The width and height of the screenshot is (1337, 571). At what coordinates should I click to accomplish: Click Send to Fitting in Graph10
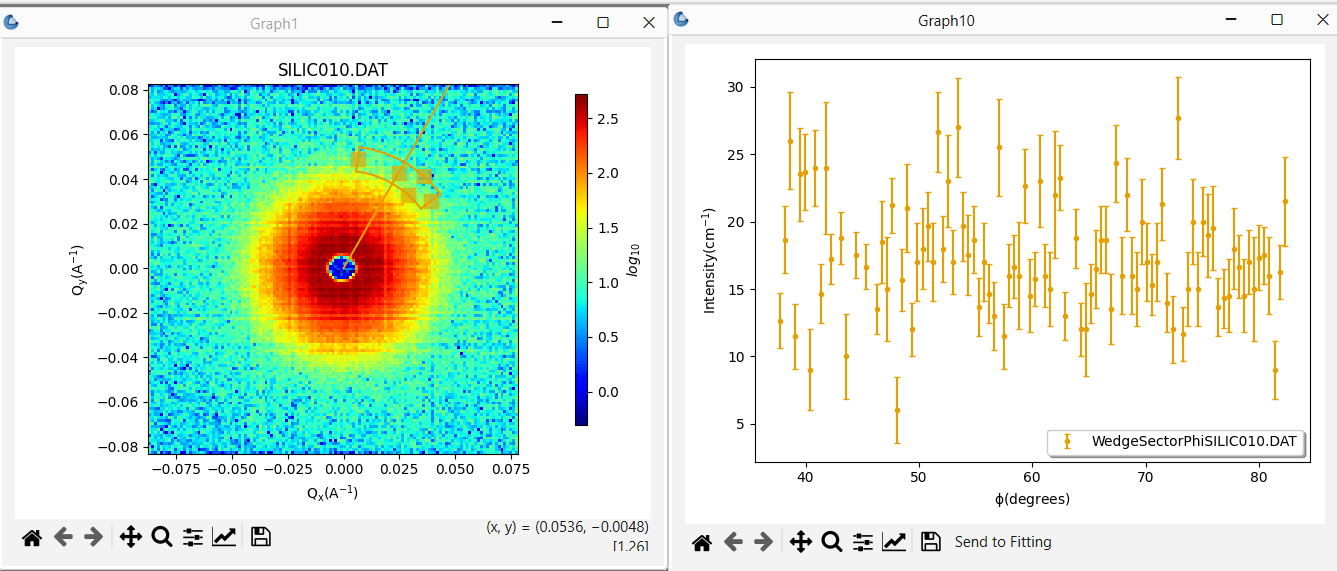(x=1003, y=542)
